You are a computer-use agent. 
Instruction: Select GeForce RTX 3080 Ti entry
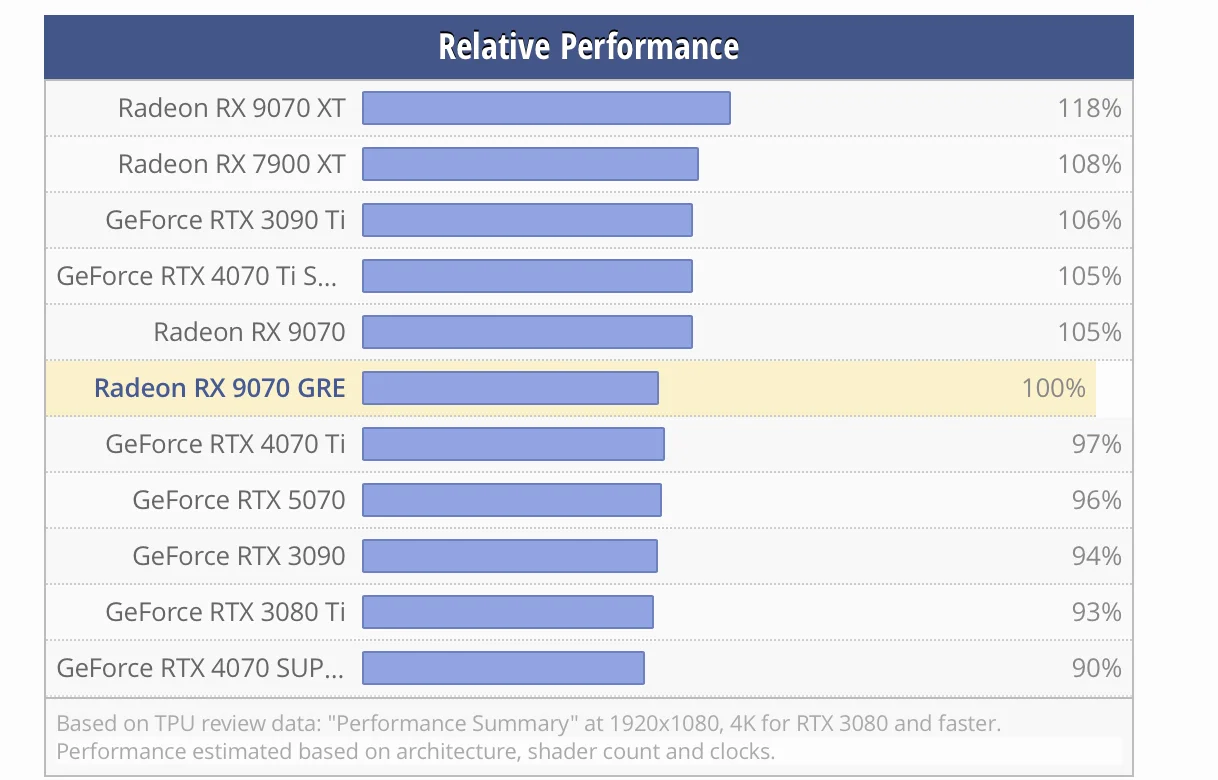point(225,612)
